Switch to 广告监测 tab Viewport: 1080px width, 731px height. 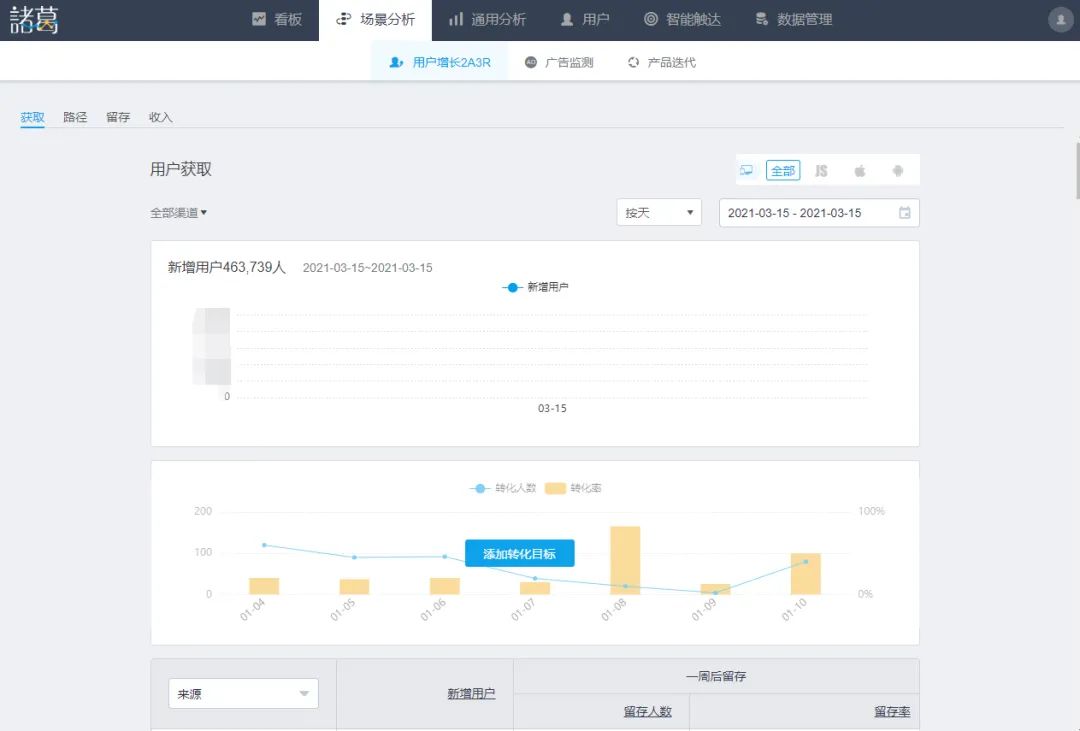(559, 62)
